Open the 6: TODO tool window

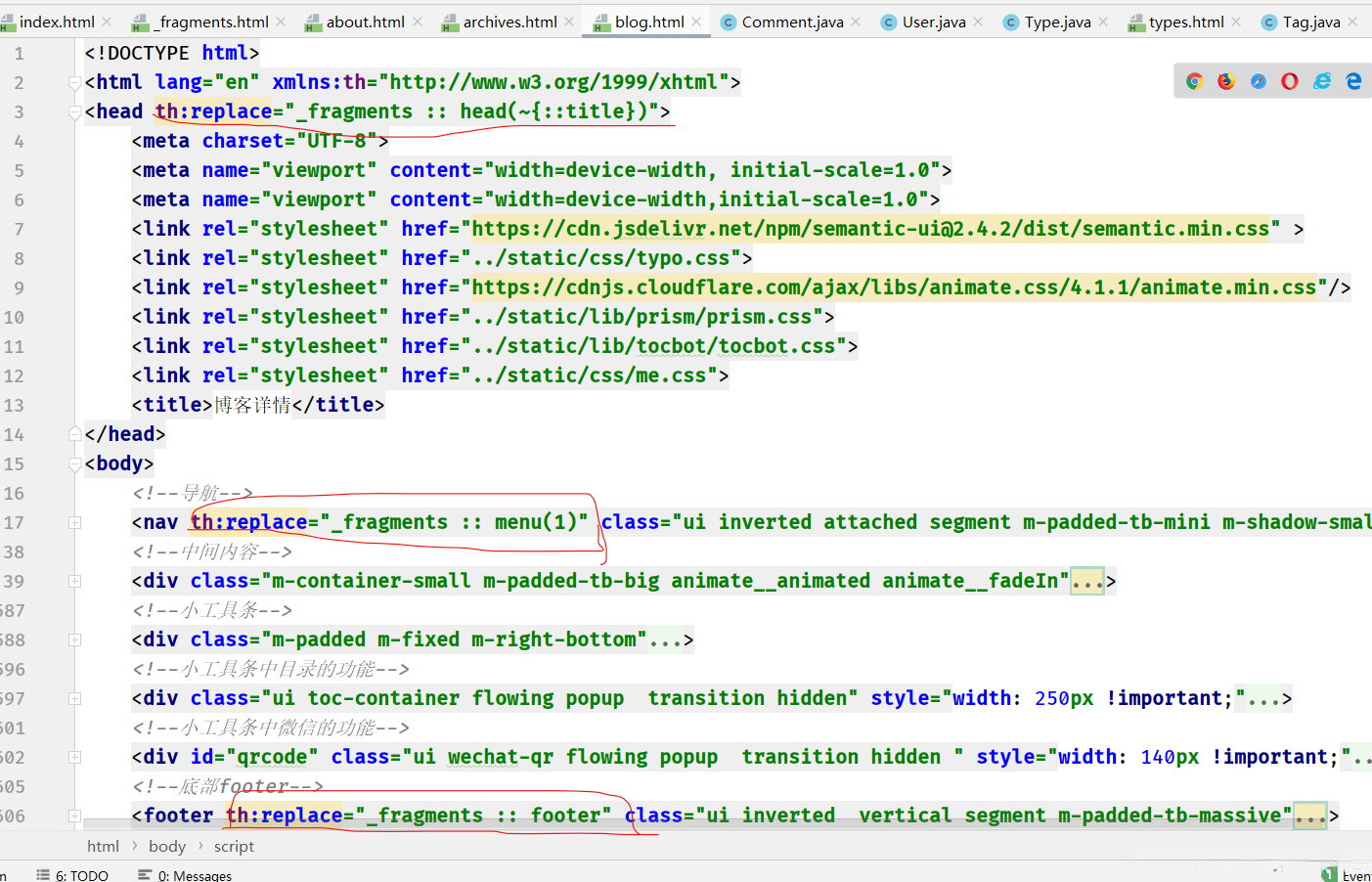pos(72,875)
